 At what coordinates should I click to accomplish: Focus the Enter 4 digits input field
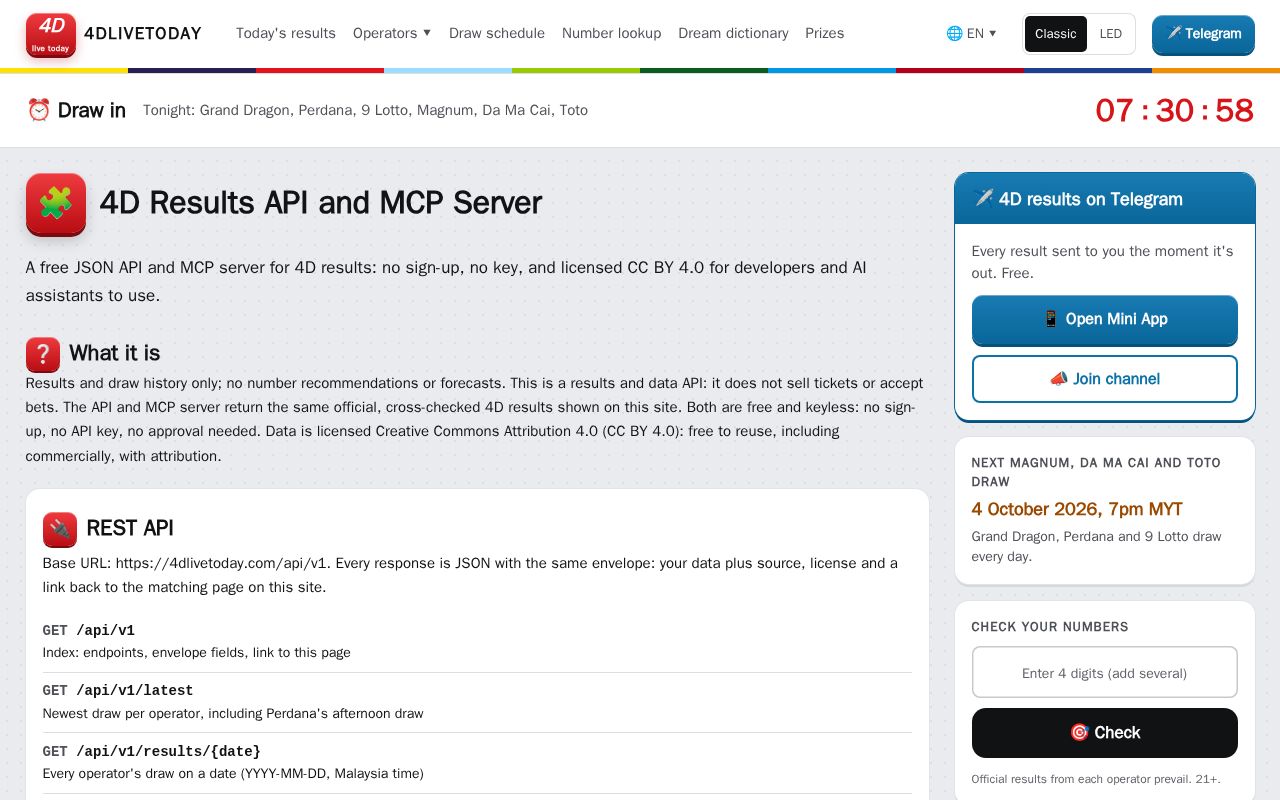[1104, 673]
